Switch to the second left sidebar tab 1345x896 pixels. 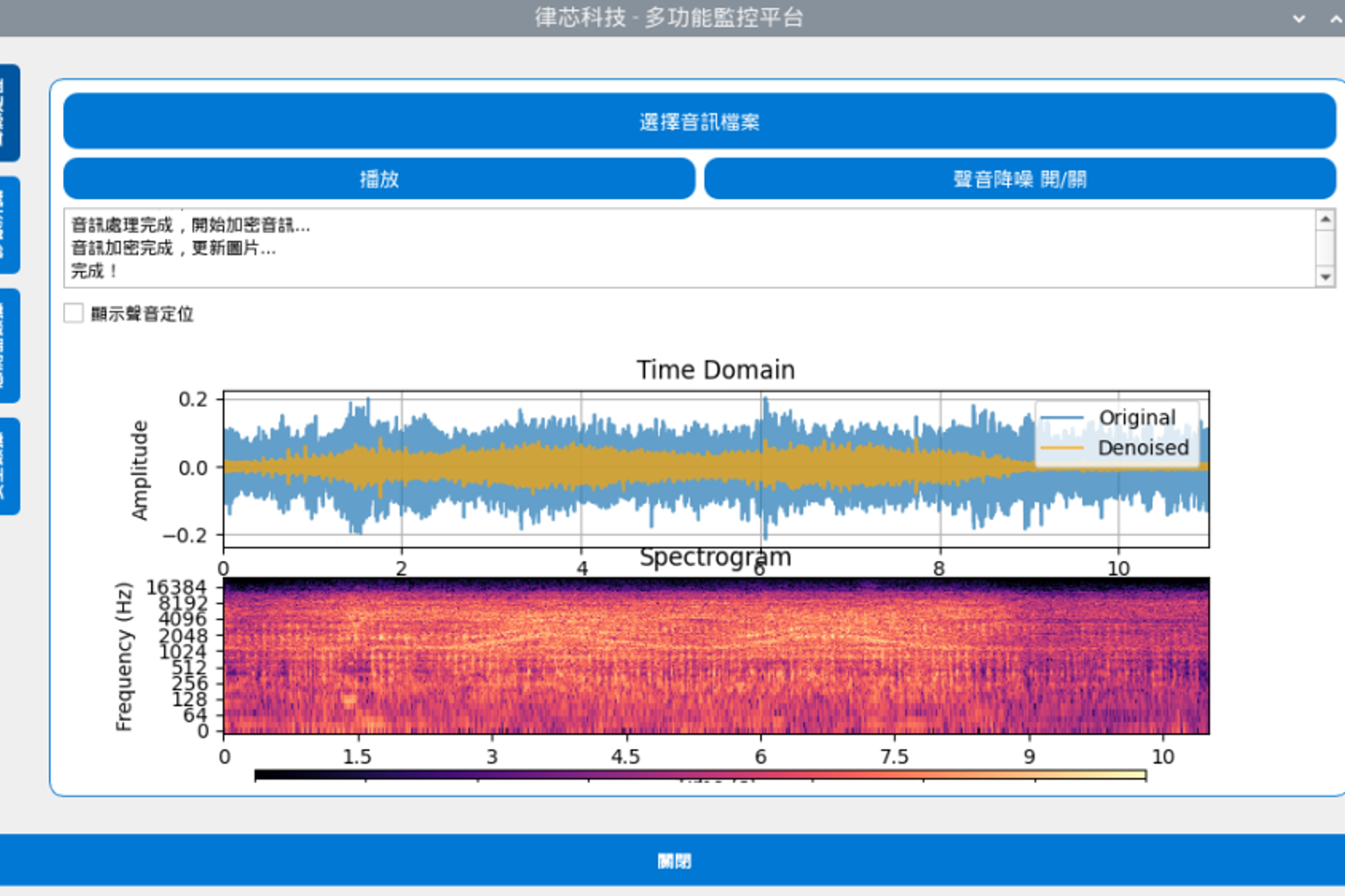[8, 225]
